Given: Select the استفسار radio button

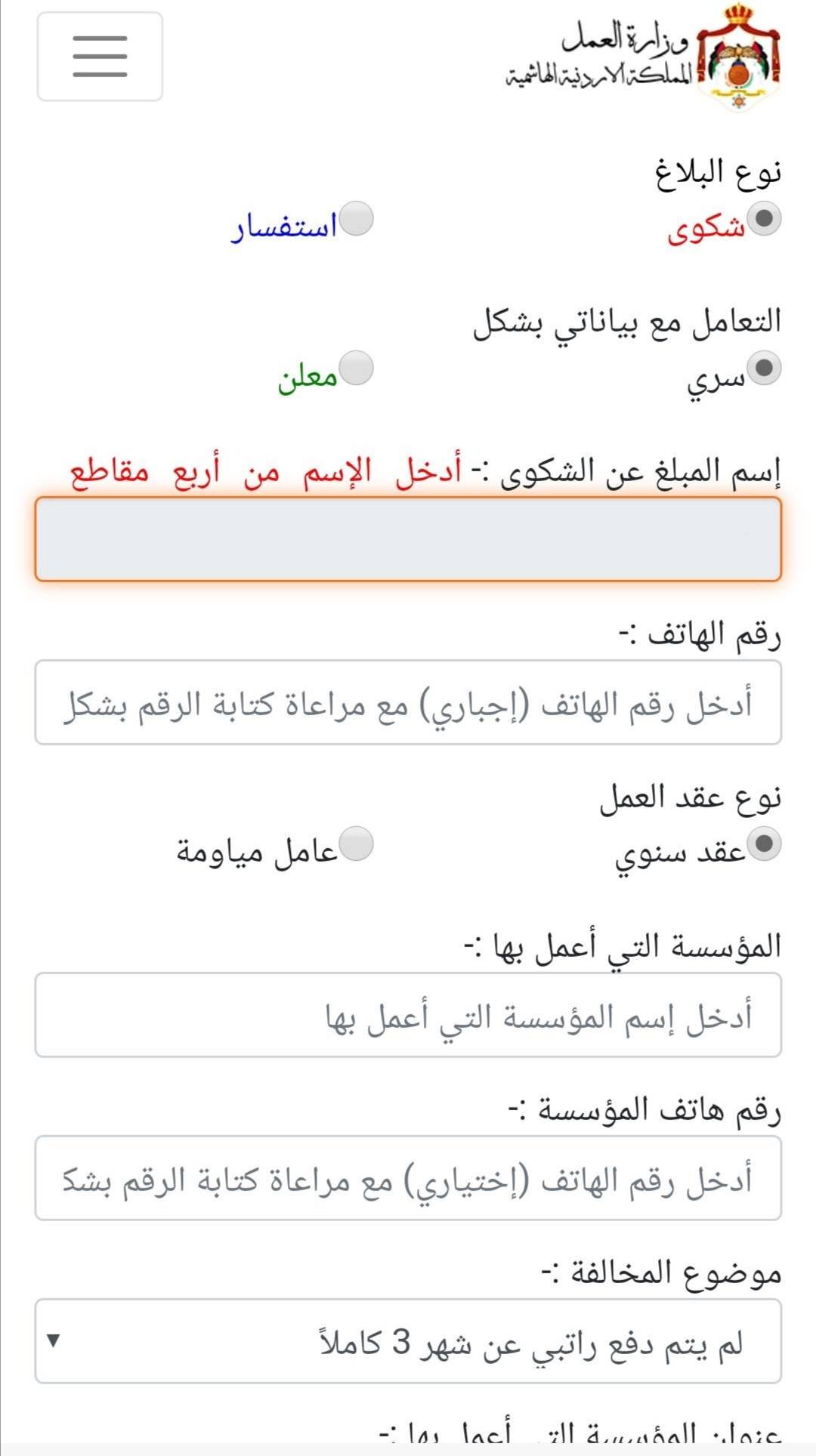Looking at the screenshot, I should pyautogui.click(x=357, y=219).
